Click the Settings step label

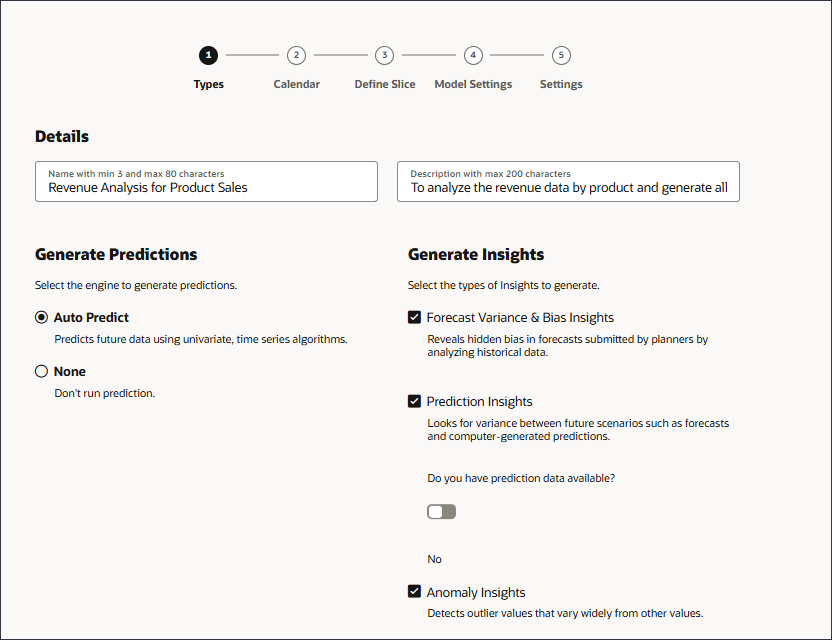tap(561, 84)
